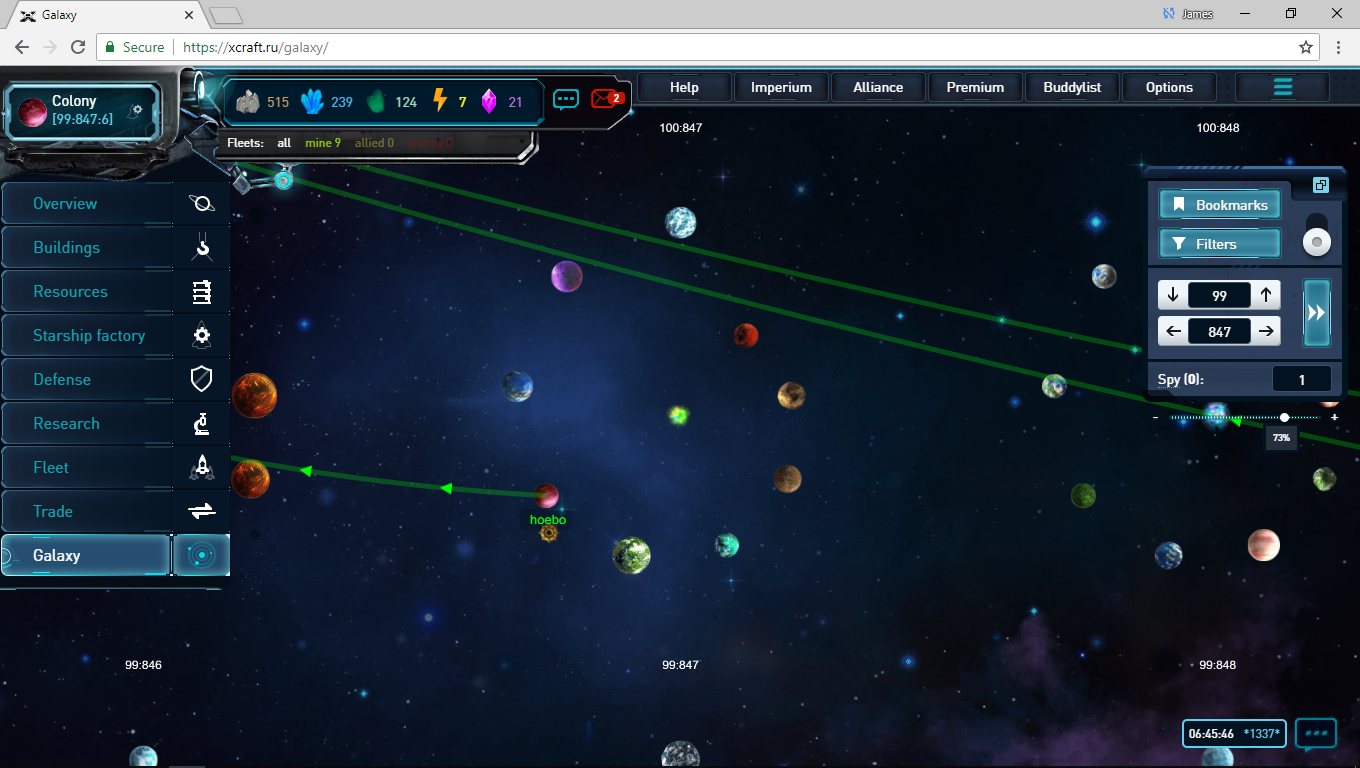This screenshot has width=1360, height=768.
Task: Open the unread messages envelope icon
Action: (x=606, y=99)
